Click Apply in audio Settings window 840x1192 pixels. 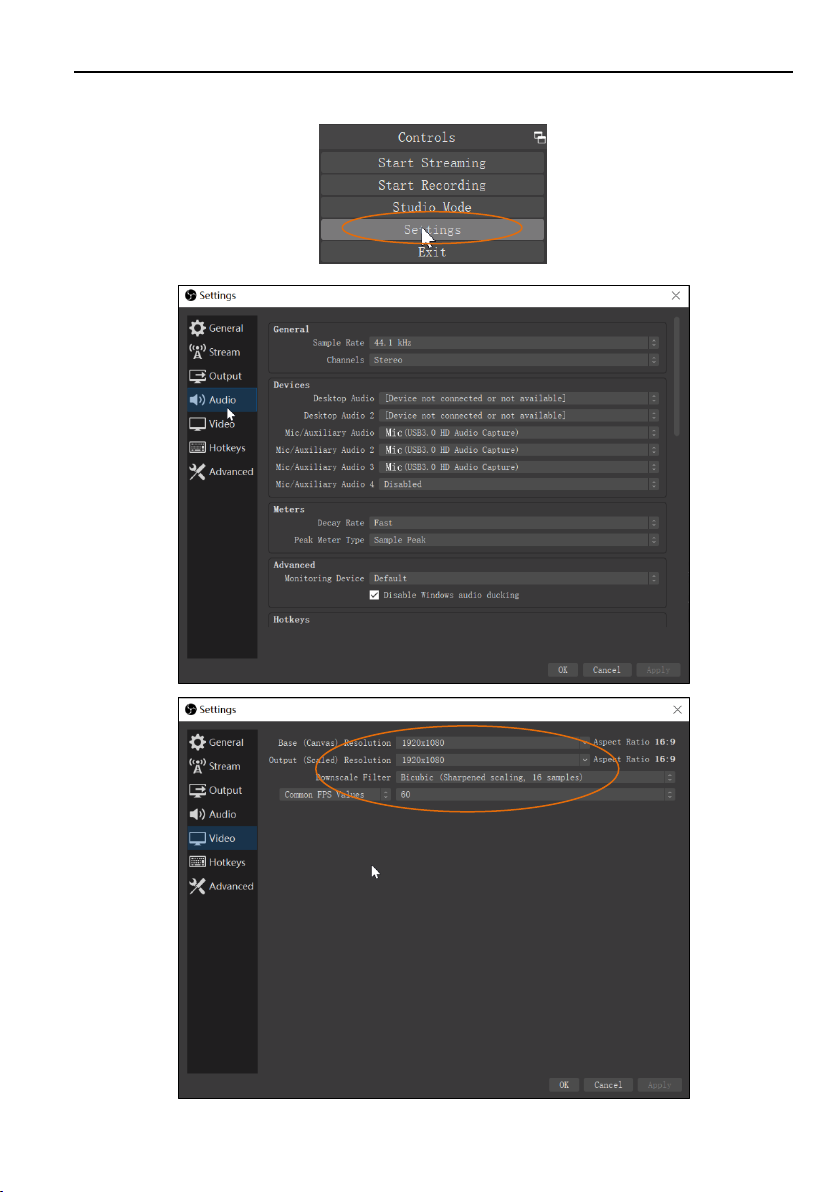(658, 670)
